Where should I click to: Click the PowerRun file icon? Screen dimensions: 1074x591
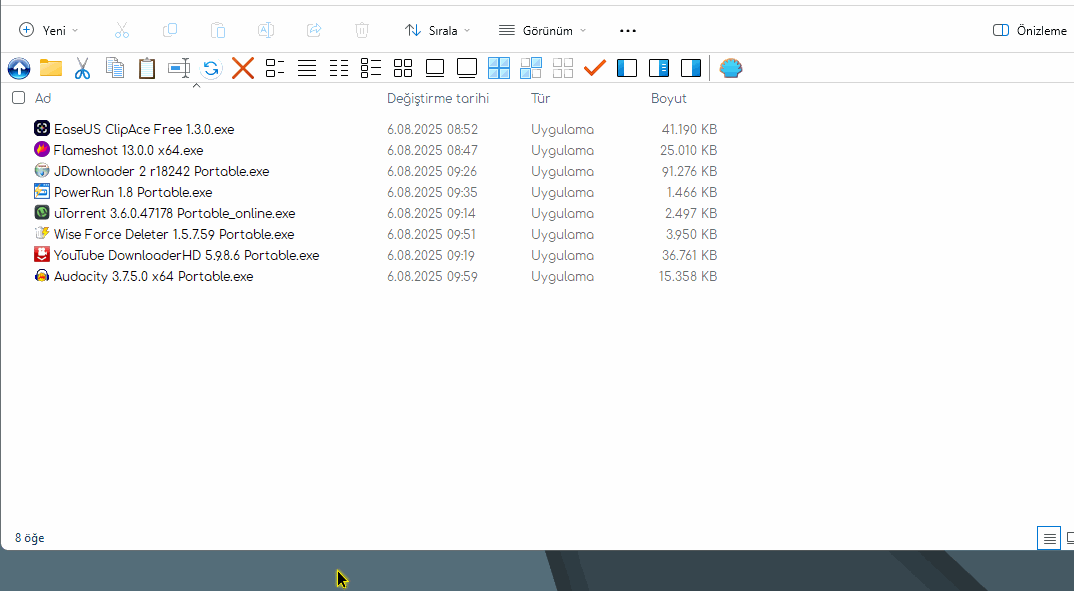[x=42, y=191]
